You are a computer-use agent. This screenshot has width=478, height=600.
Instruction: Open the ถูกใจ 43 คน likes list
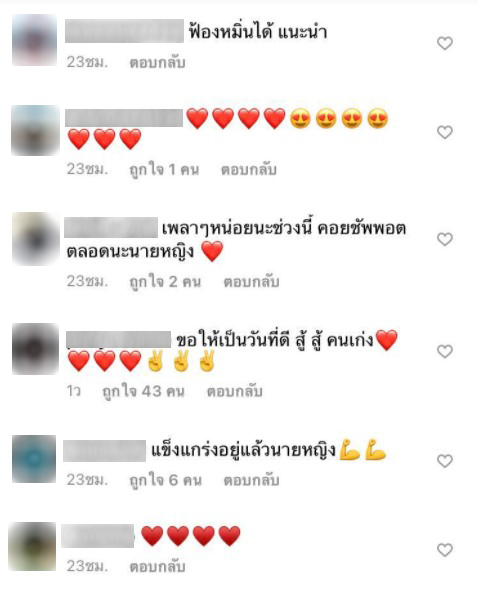tap(144, 392)
